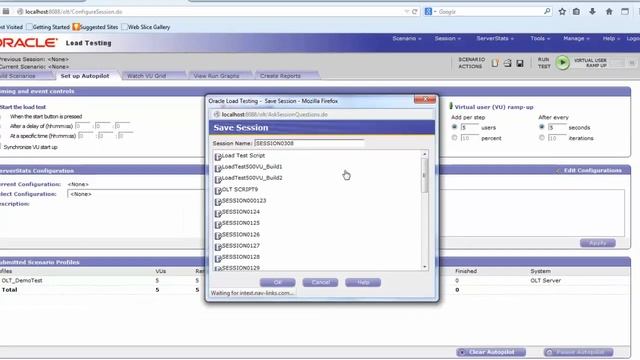Click the Edit Configurations link
This screenshot has height=360, width=640.
(592, 170)
